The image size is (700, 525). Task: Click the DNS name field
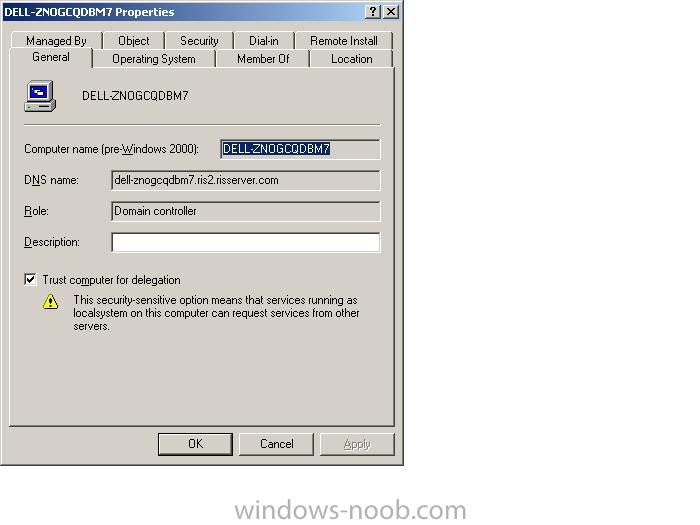246,180
